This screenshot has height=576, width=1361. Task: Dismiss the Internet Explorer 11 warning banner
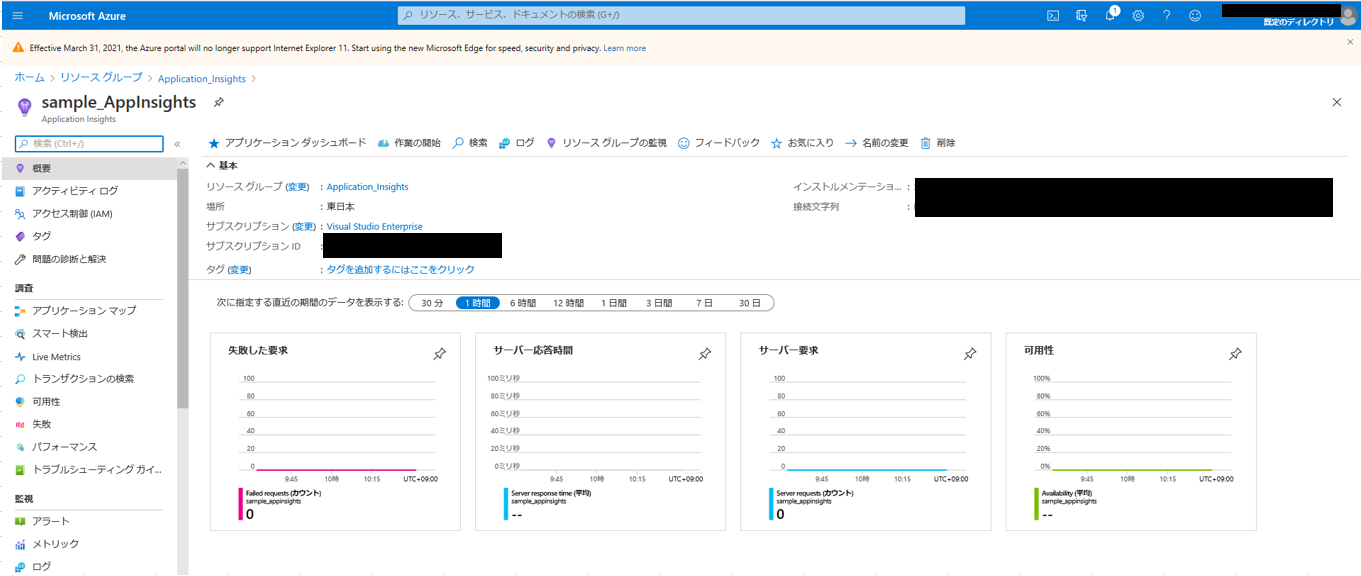click(1350, 43)
